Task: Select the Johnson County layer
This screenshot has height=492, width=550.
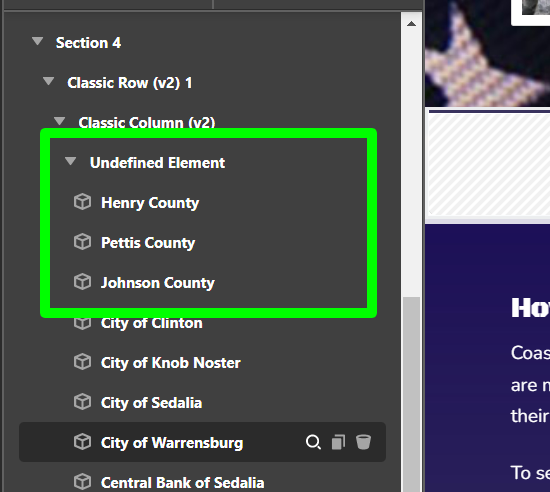Action: click(157, 283)
